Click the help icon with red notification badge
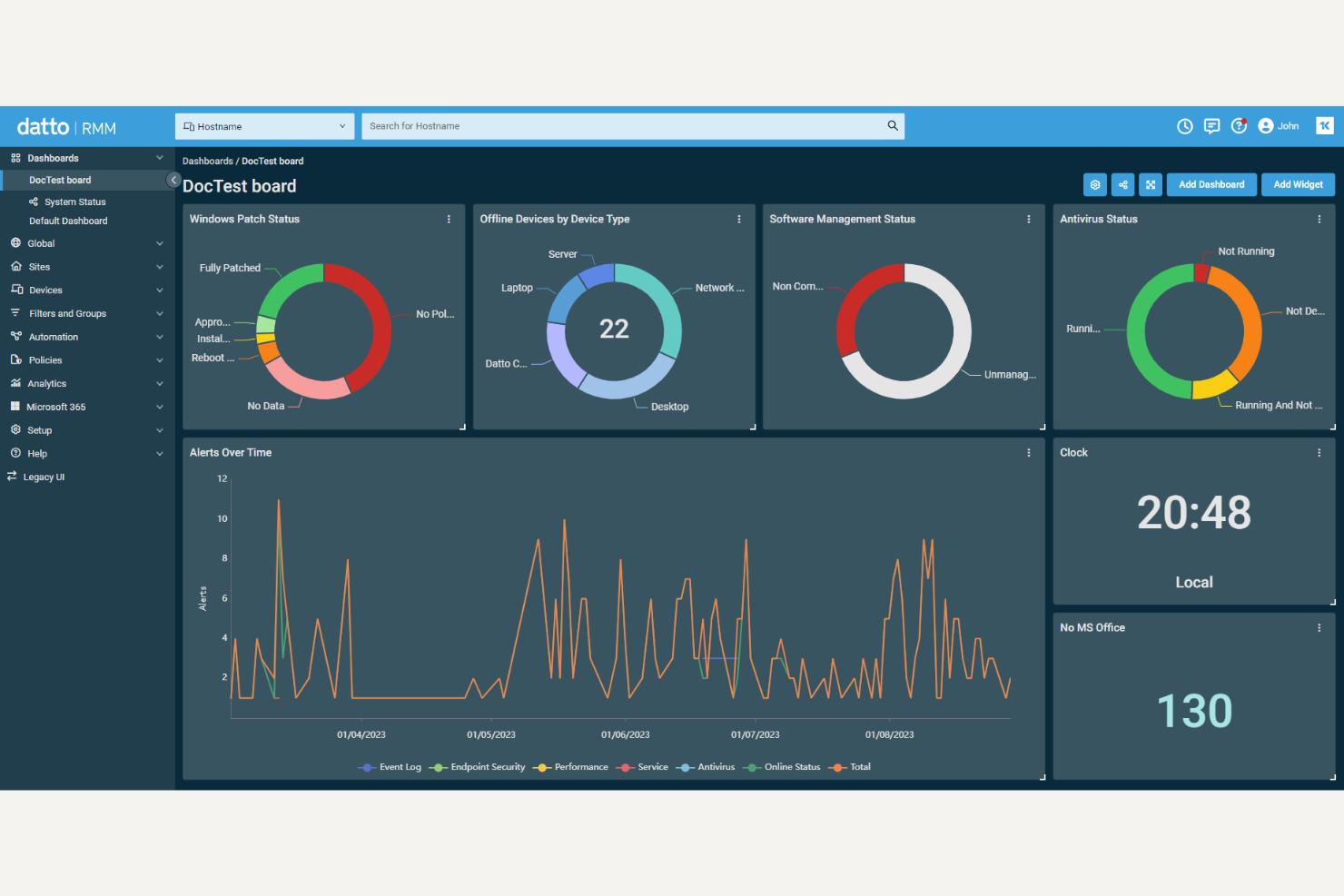Screen dimensions: 1344x896 click(1240, 126)
